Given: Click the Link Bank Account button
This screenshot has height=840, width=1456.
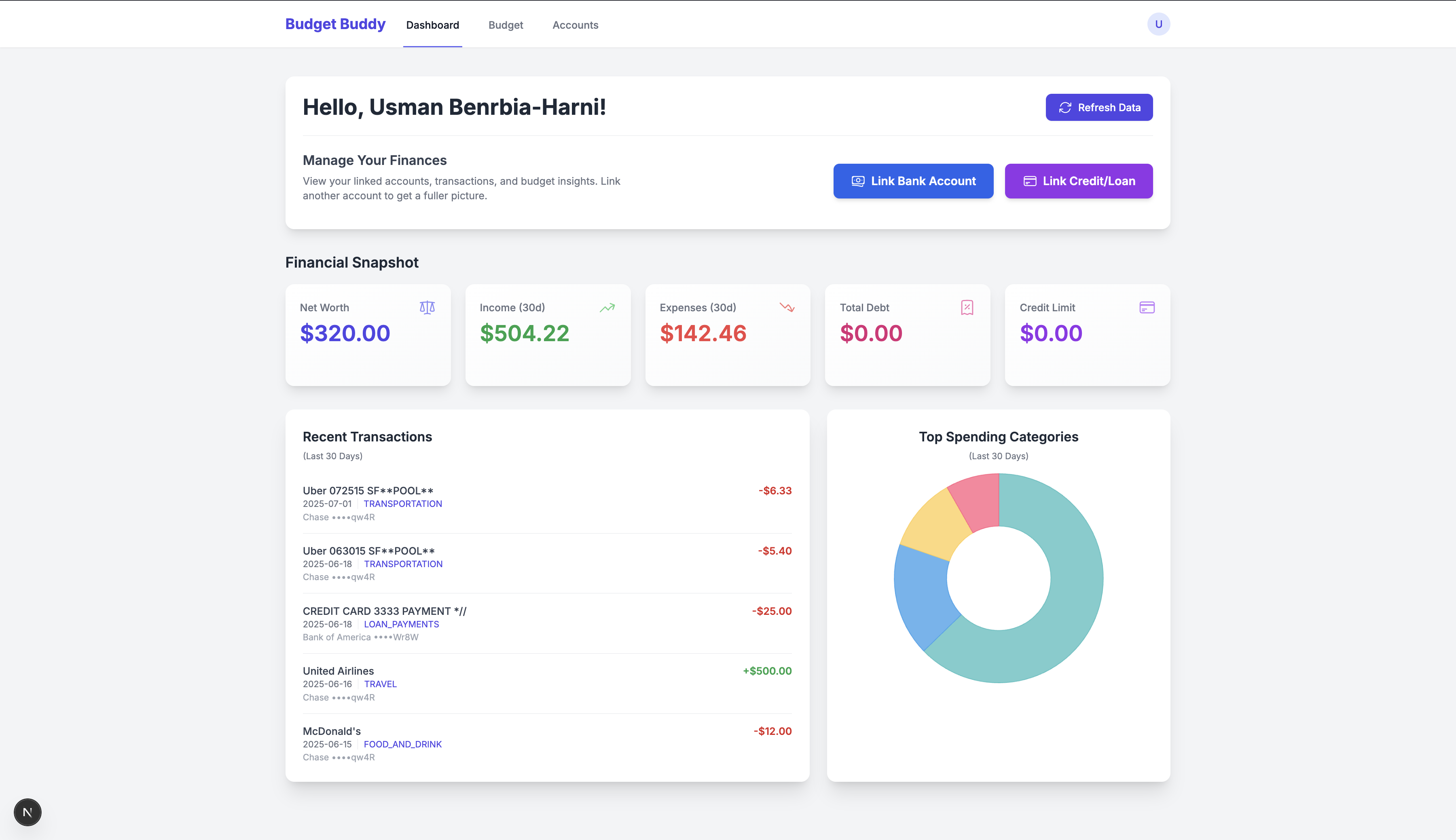Looking at the screenshot, I should click(913, 181).
